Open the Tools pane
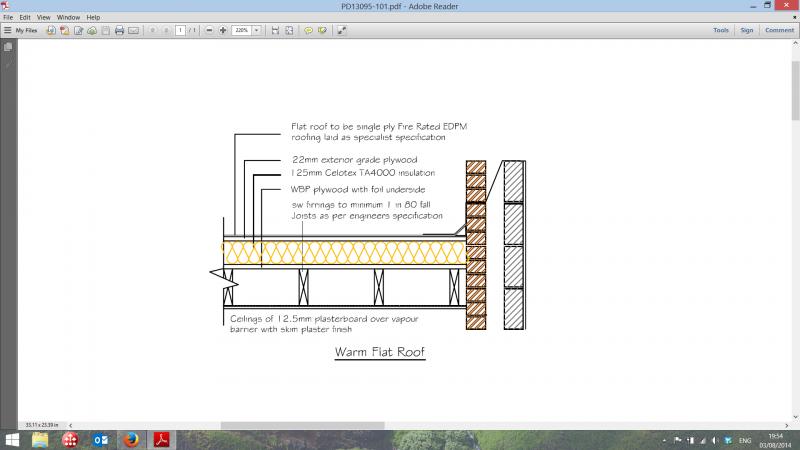This screenshot has width=800, height=450. [x=720, y=31]
